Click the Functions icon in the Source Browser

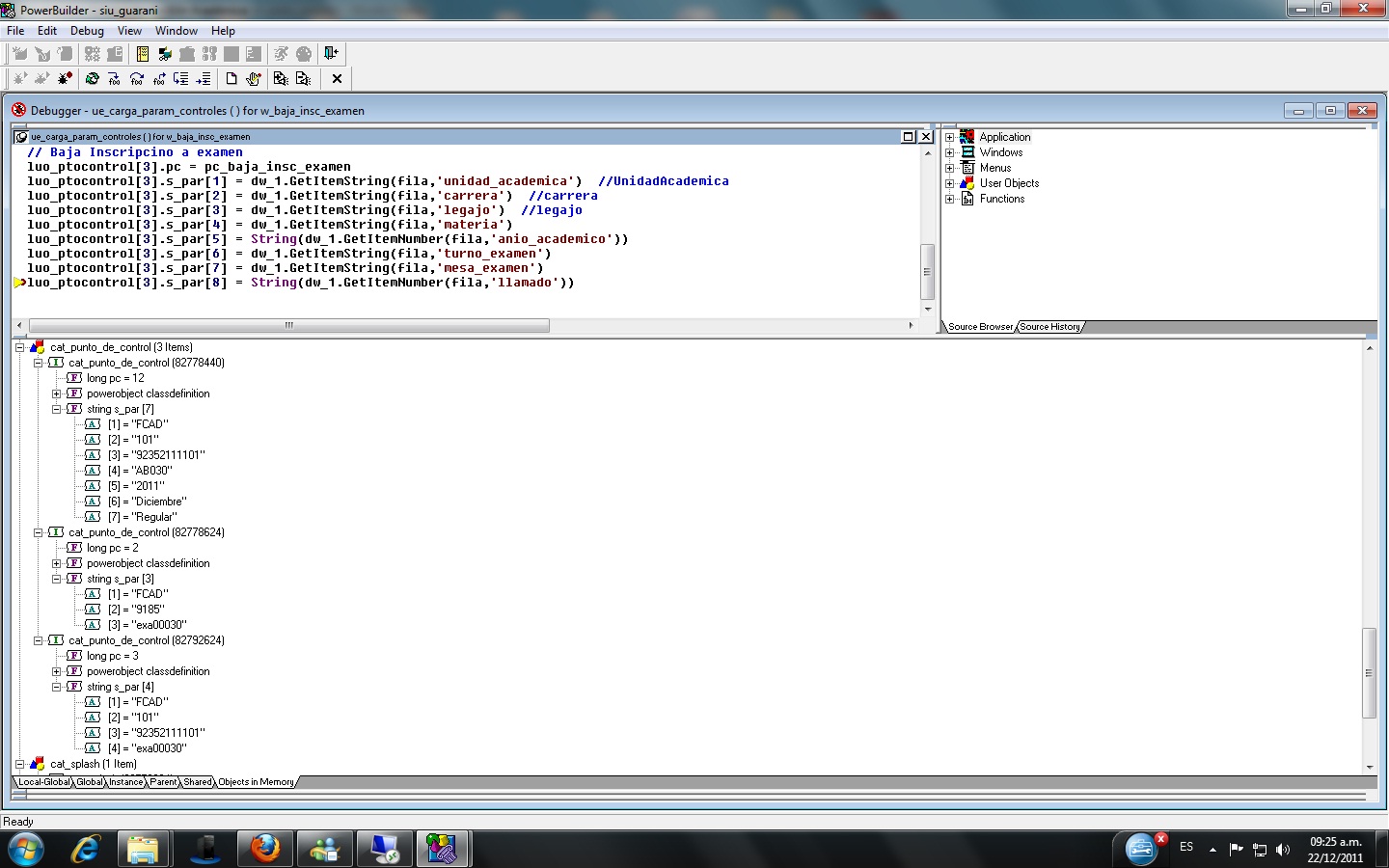967,199
